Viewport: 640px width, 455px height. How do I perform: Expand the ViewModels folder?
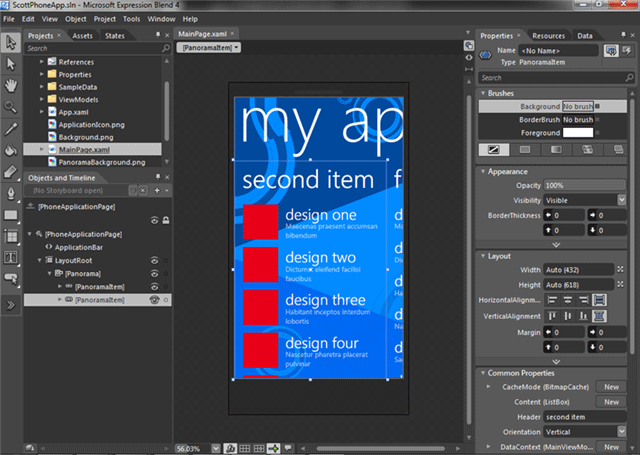pos(42,99)
